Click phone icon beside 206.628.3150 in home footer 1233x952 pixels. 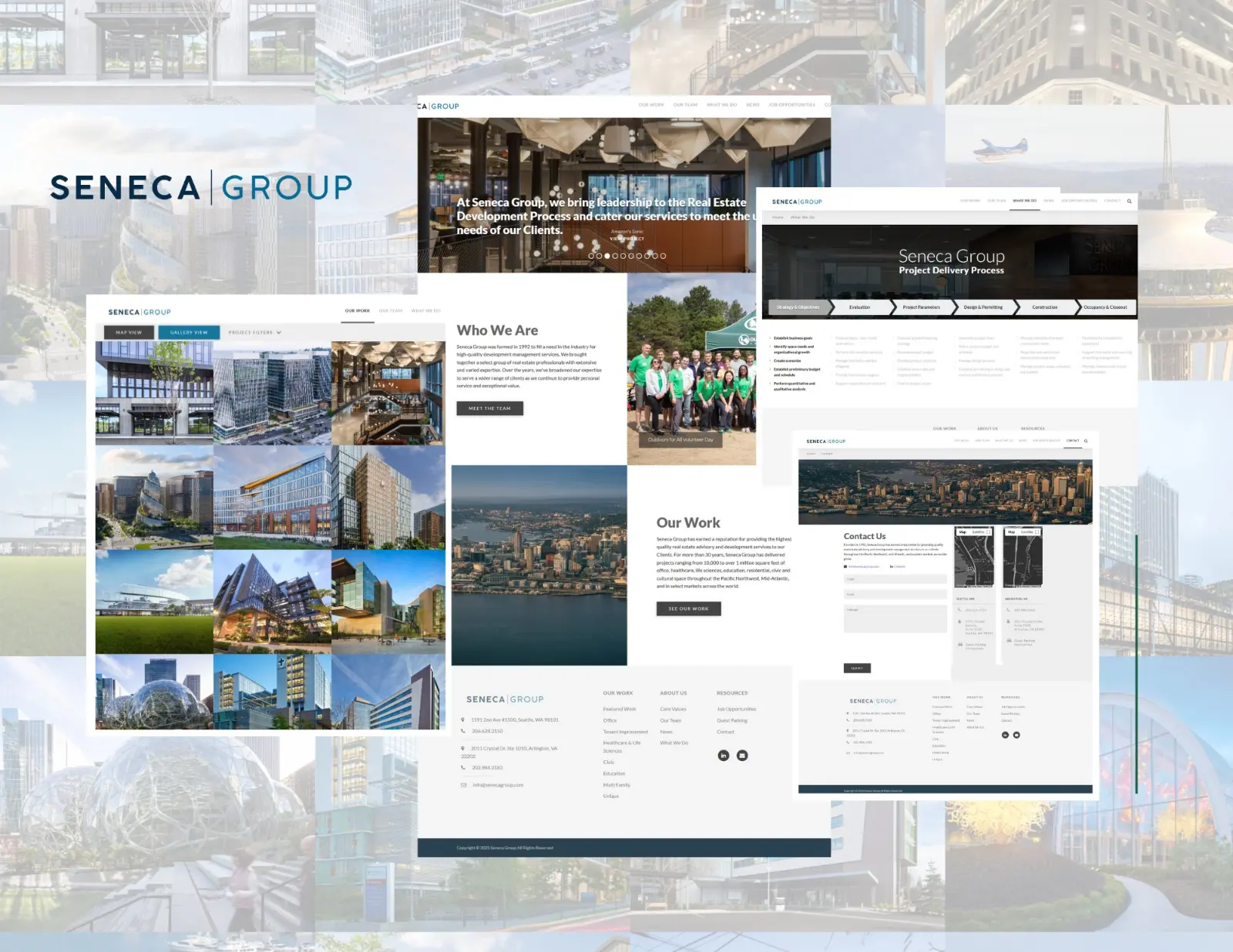462,731
